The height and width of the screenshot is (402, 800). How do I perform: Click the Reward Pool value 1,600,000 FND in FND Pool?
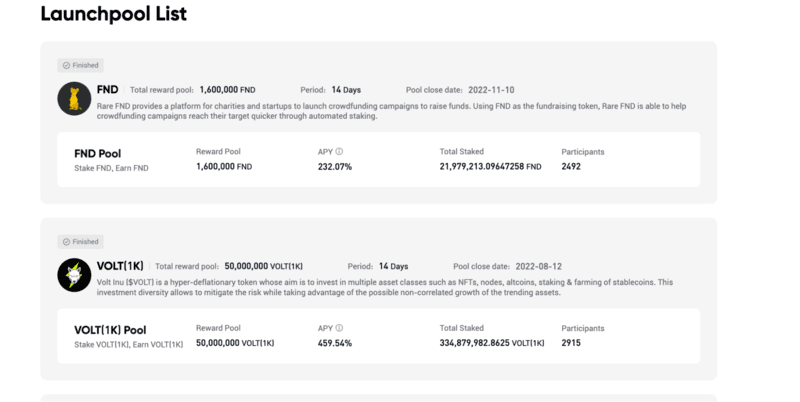224,166
